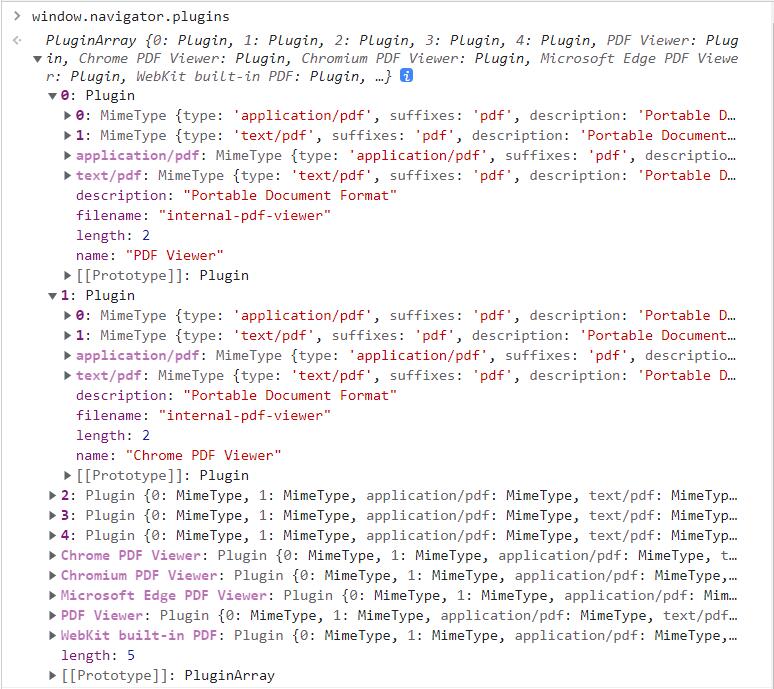Expand application/pdf MimeType under 0: Plugin
Screen dimensions: 774x689
click(x=68, y=156)
